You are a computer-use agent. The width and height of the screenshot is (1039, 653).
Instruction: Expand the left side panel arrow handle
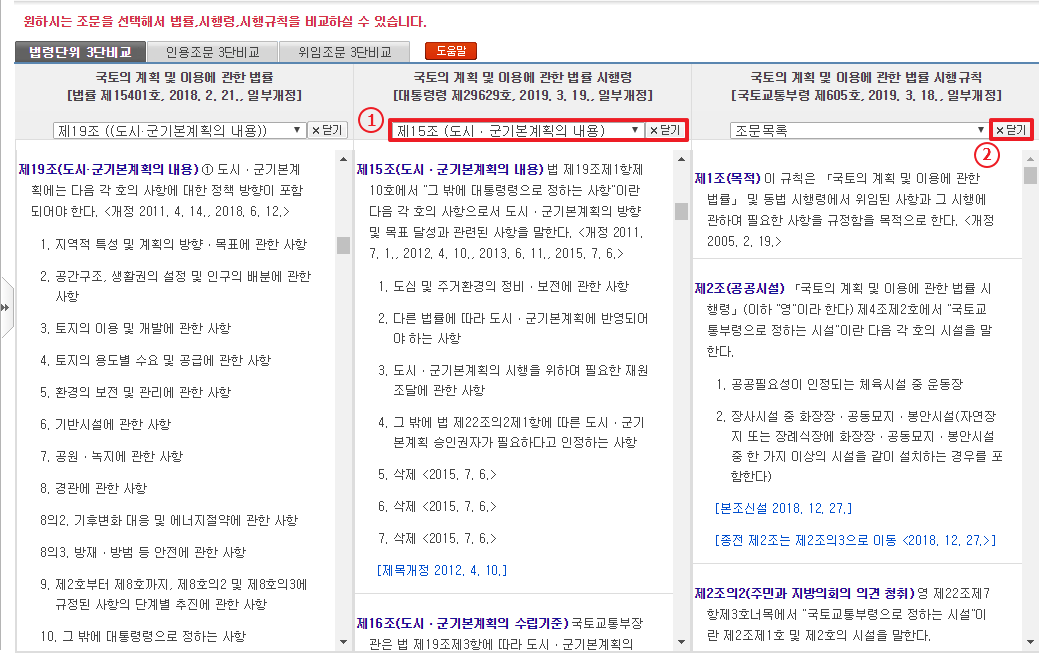pyautogui.click(x=6, y=308)
